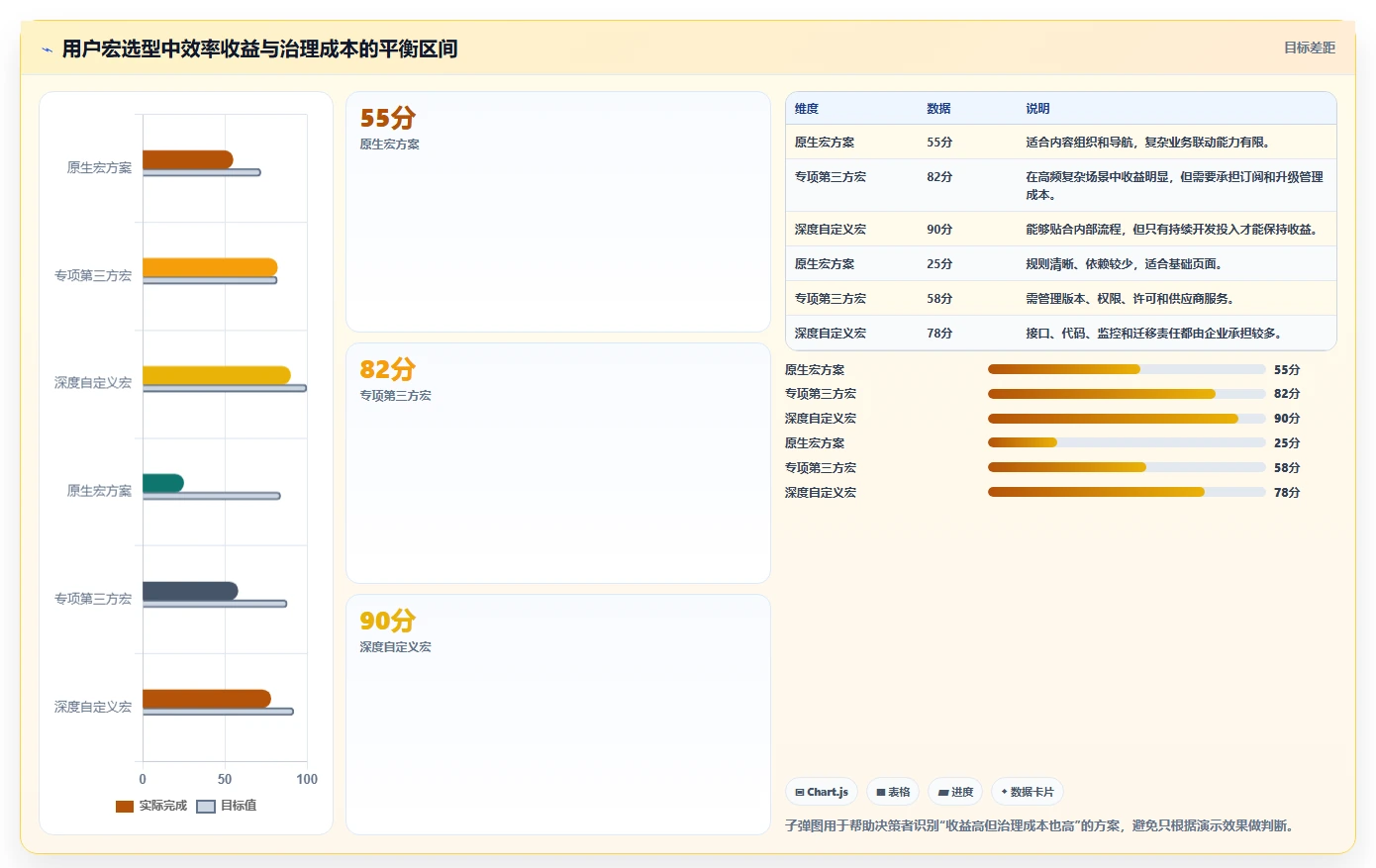
Task: Toggle the 目标值 legend swatch
Action: [x=206, y=806]
